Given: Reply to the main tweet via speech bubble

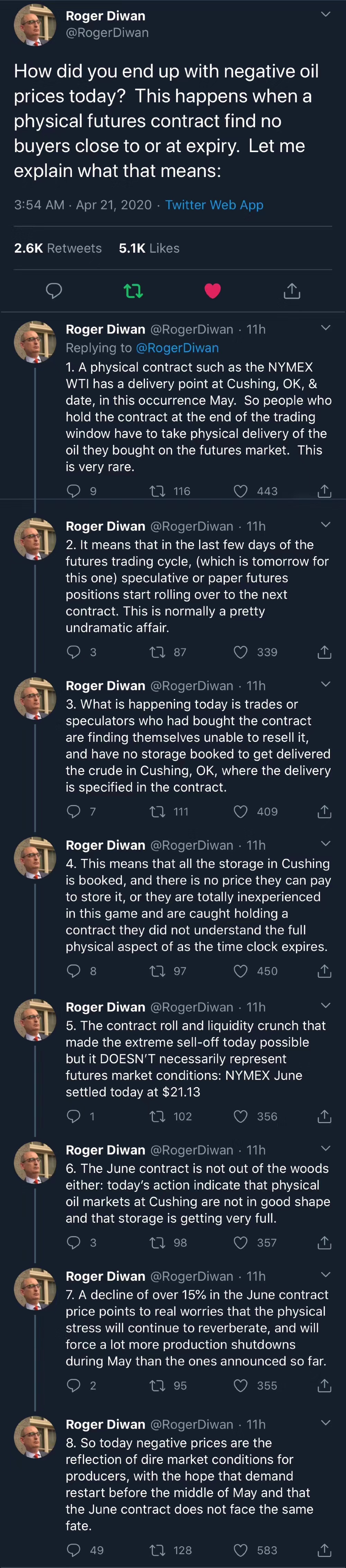Looking at the screenshot, I should pos(54,291).
